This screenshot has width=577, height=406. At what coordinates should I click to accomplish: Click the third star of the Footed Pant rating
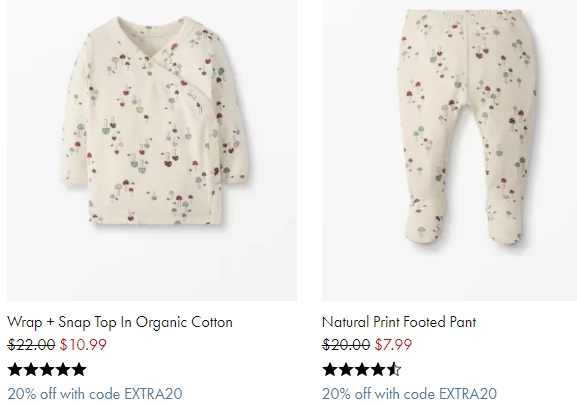362,370
